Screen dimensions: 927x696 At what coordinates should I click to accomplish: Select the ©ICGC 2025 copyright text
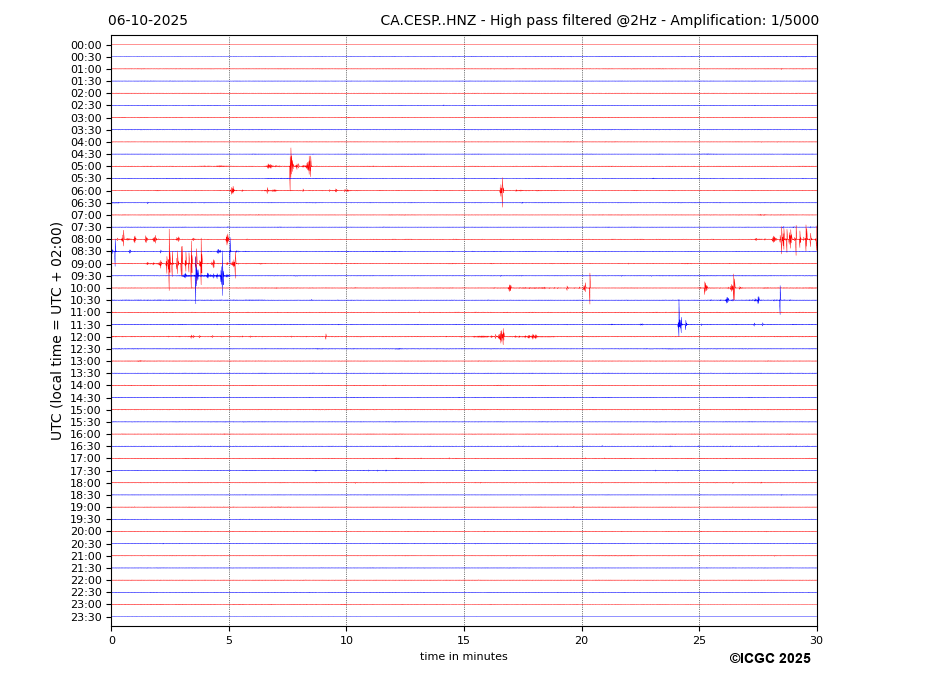pos(769,658)
